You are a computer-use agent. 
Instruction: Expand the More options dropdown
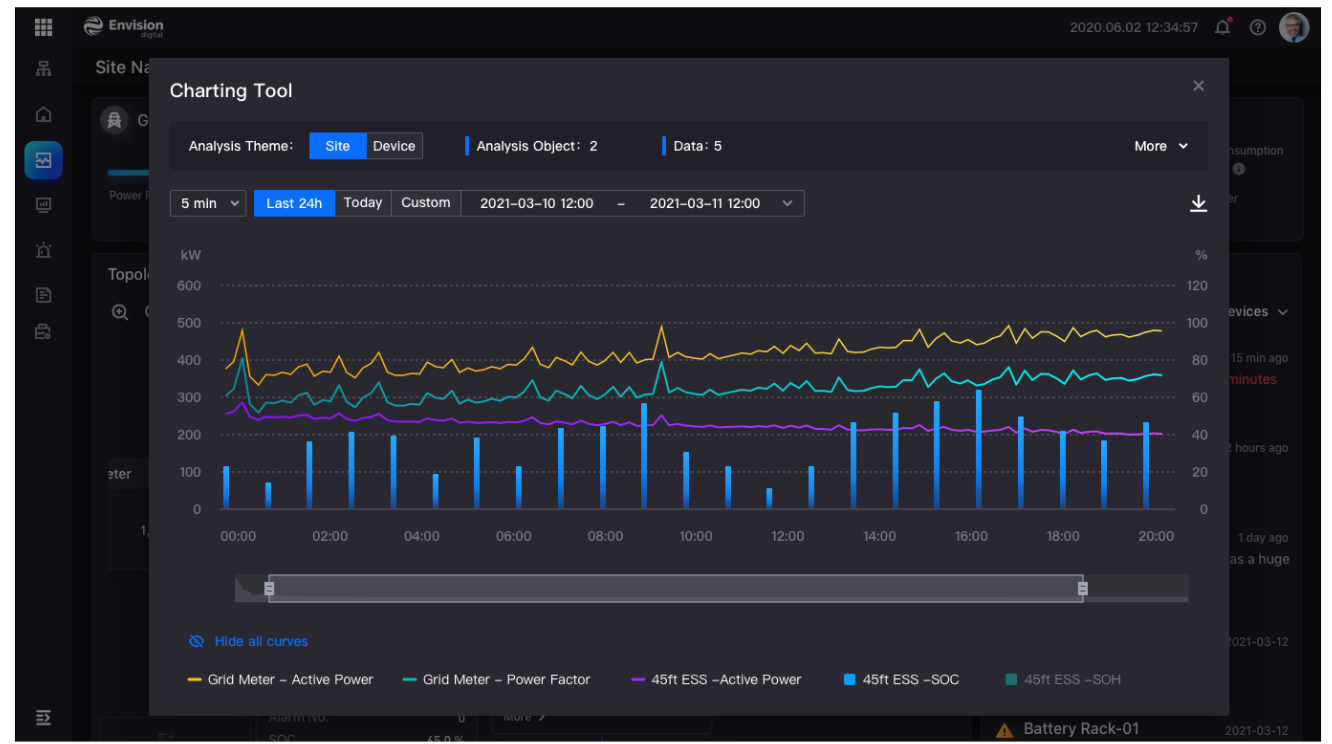point(1161,146)
